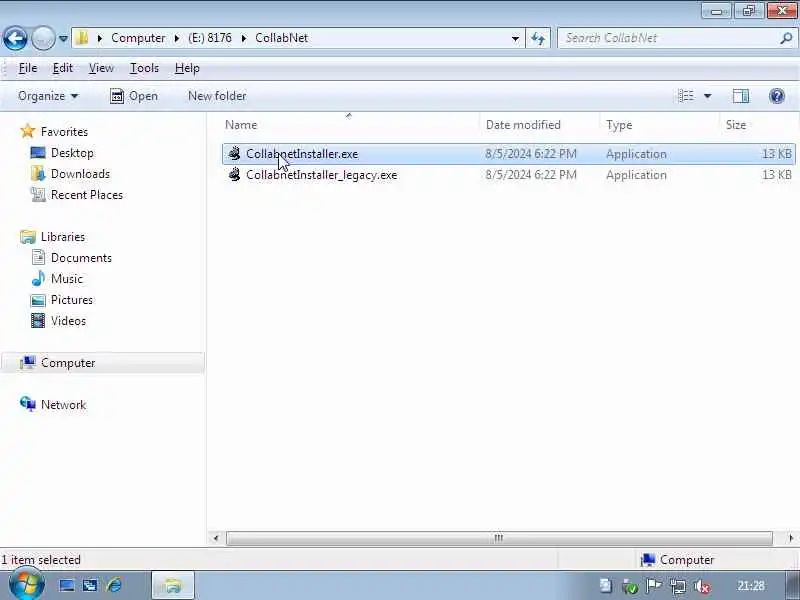Toggle the preview pane
Screen dimensions: 800x600
coord(741,96)
